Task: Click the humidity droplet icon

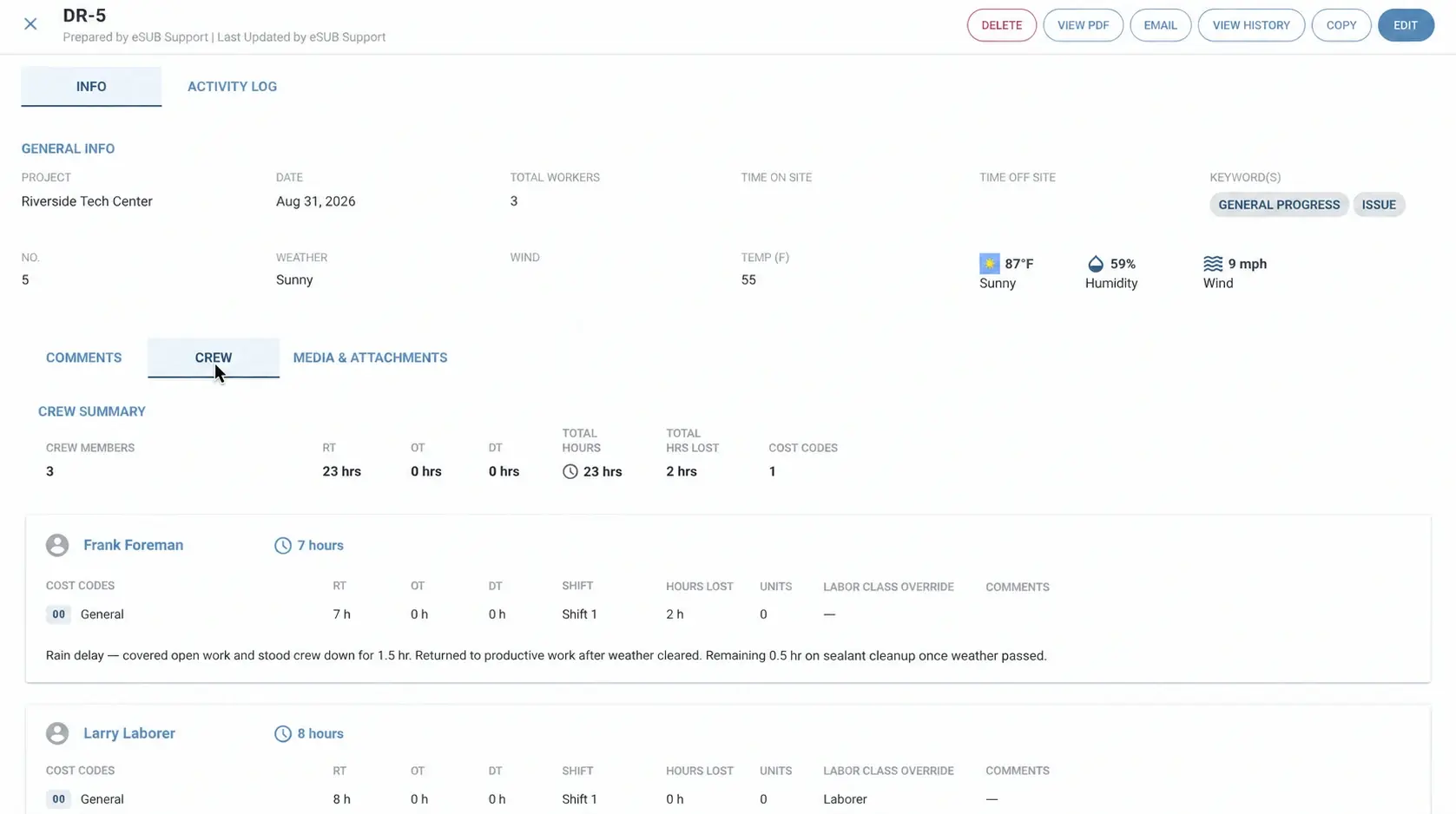Action: pyautogui.click(x=1095, y=264)
